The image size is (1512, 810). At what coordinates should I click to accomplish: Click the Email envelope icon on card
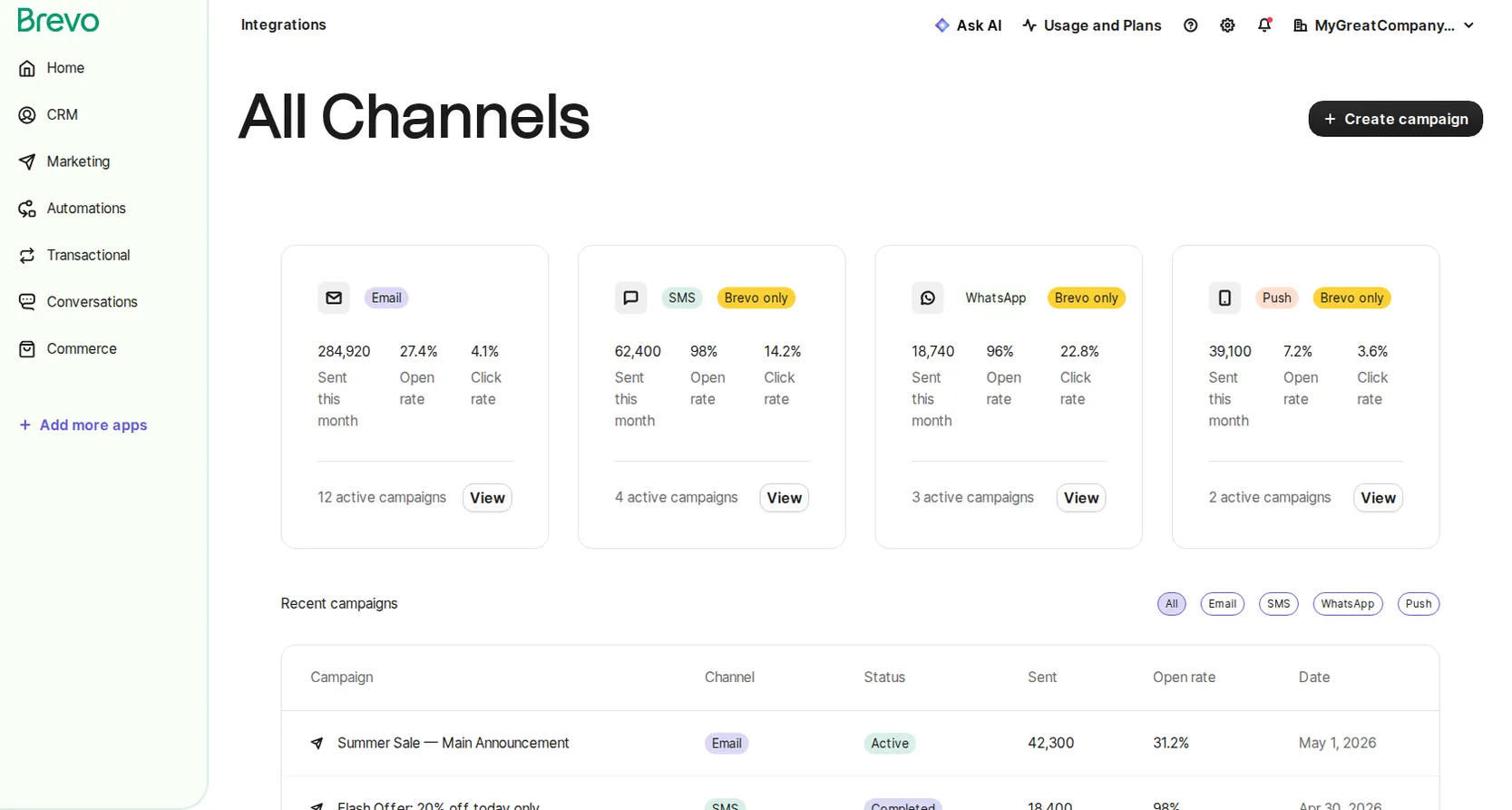coord(334,298)
